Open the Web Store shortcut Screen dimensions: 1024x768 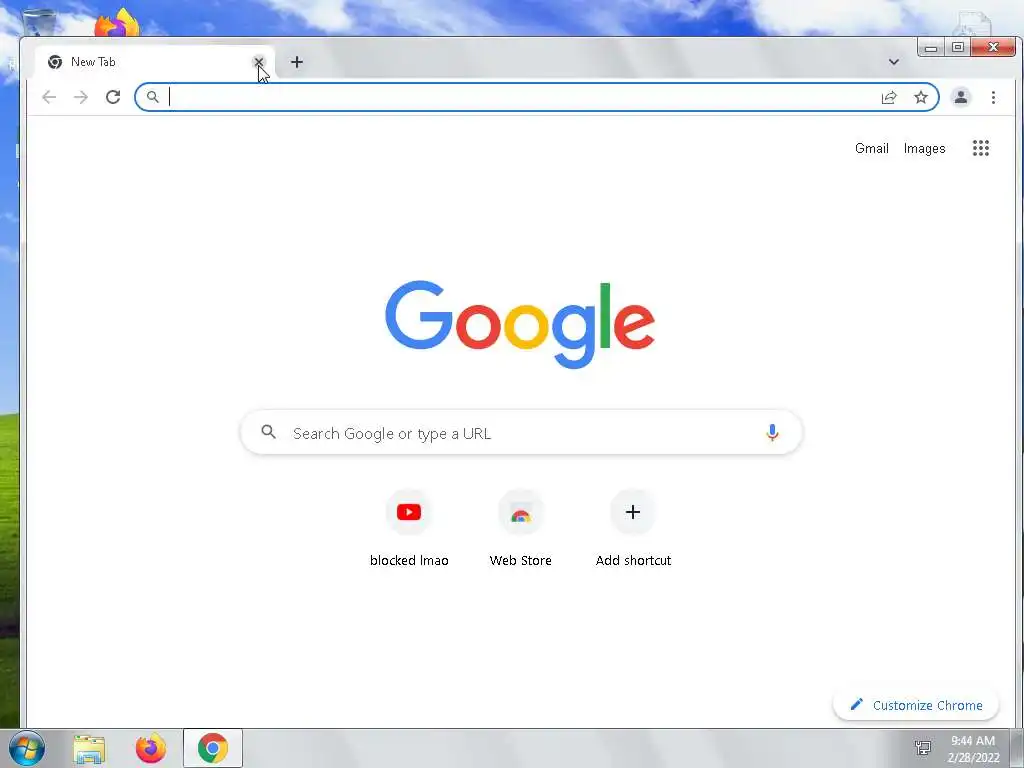(x=520, y=529)
